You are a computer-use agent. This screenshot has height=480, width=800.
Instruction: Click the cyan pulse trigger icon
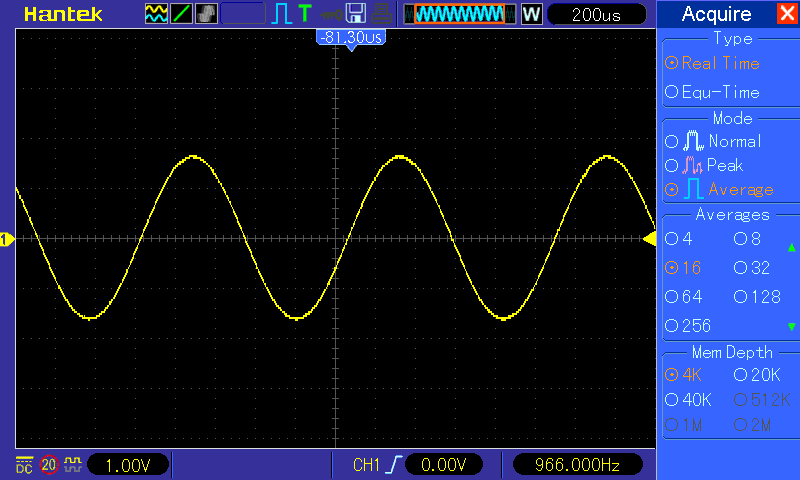pyautogui.click(x=282, y=14)
